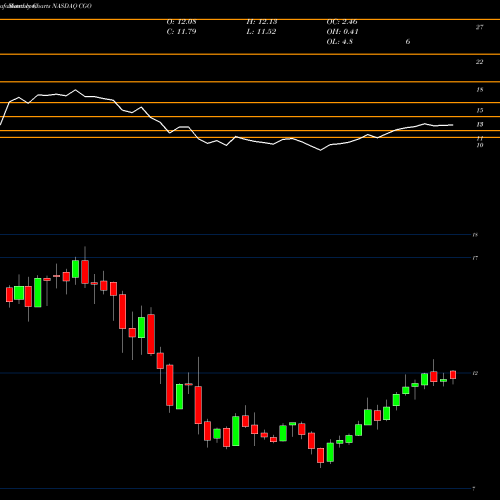Click the endpoint of the white average line
This screenshot has height=500, width=500.
452,125
